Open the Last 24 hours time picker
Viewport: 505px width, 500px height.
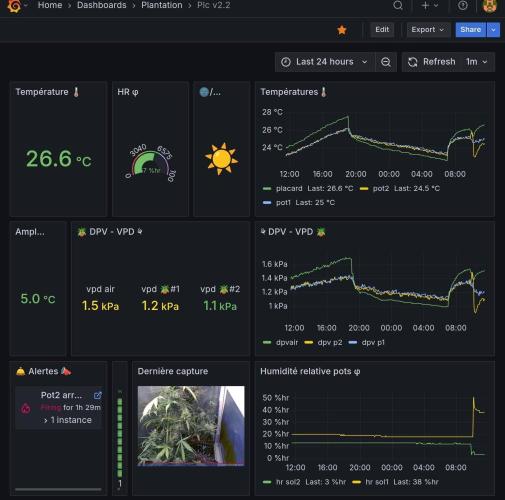tap(323, 62)
